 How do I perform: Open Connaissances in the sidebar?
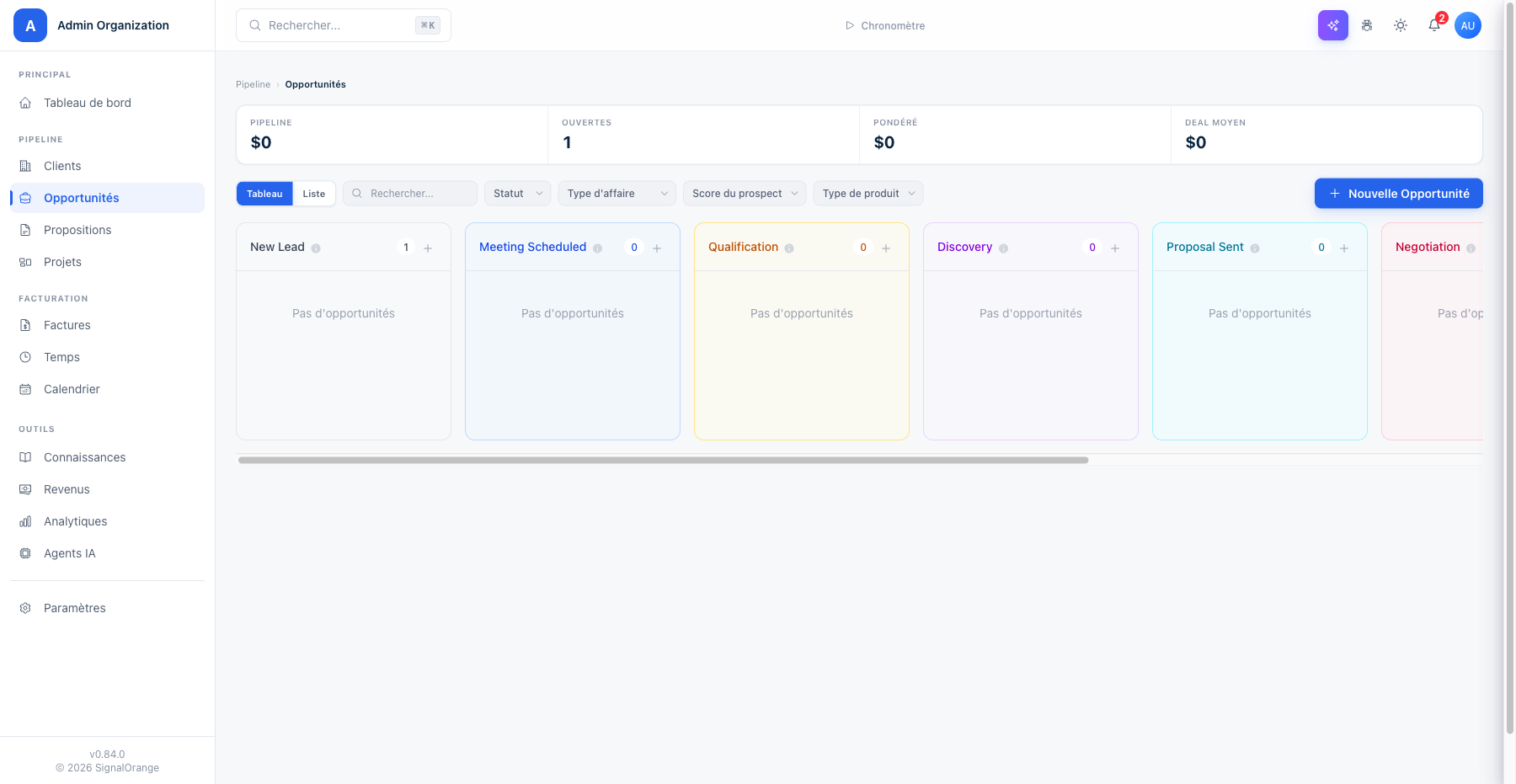tap(107, 457)
